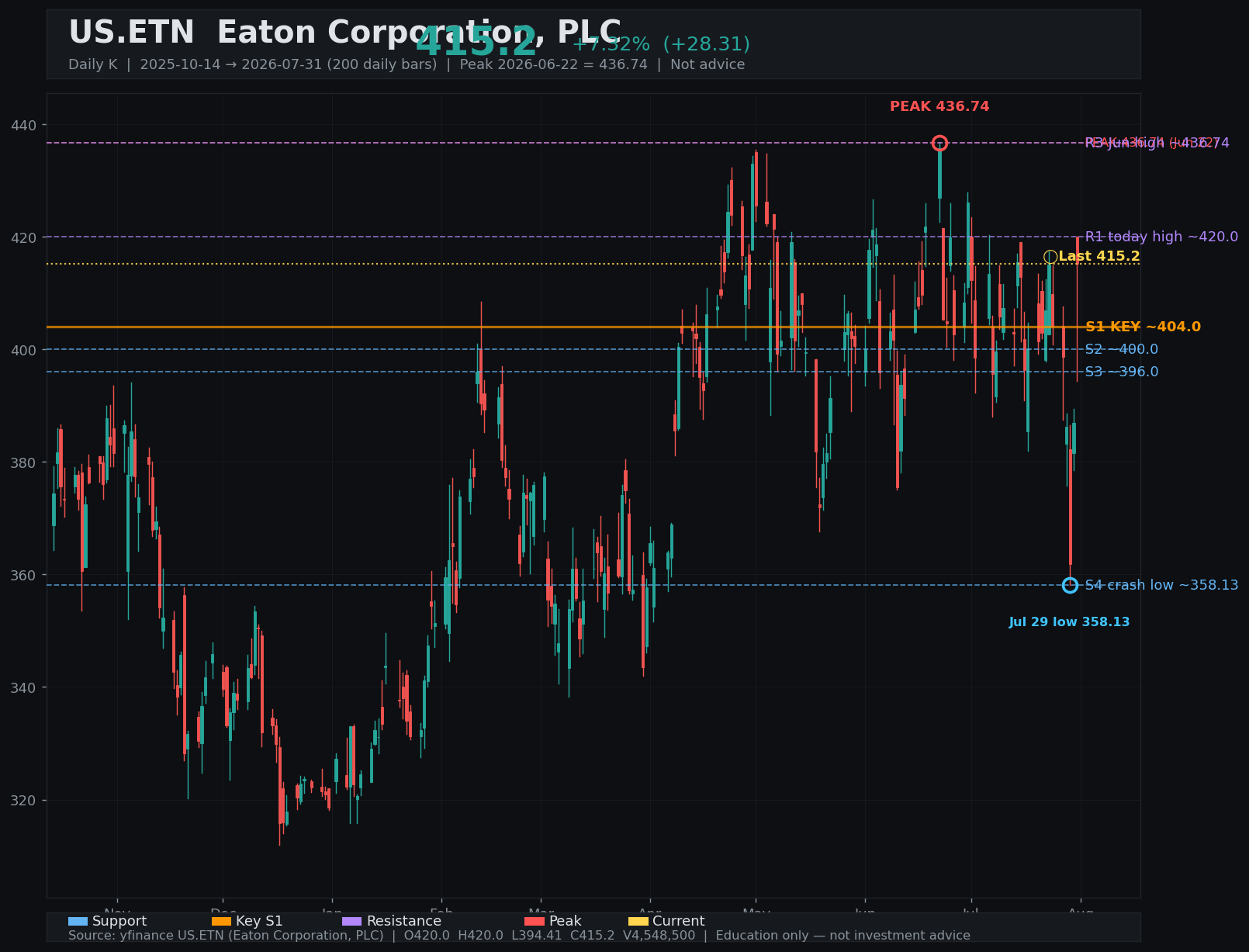Select the "Resistance" legend label

click(403, 921)
